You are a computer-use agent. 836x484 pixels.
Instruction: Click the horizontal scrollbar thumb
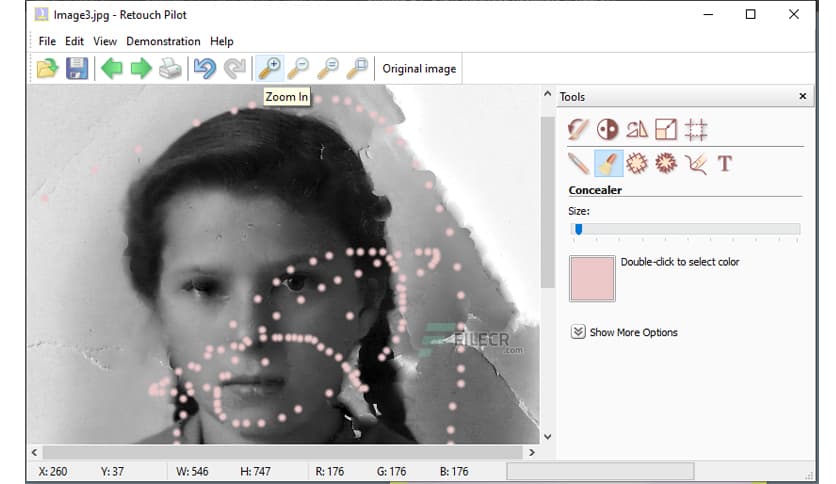click(283, 453)
